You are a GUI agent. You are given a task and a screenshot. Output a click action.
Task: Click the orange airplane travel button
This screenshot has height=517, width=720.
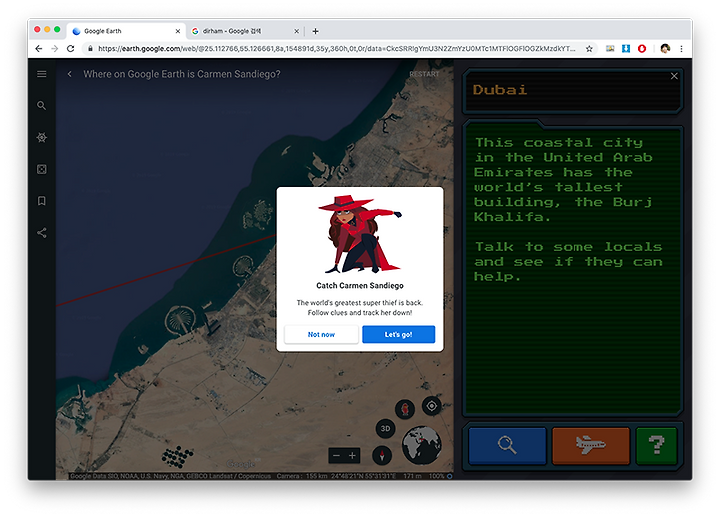pyautogui.click(x=591, y=445)
